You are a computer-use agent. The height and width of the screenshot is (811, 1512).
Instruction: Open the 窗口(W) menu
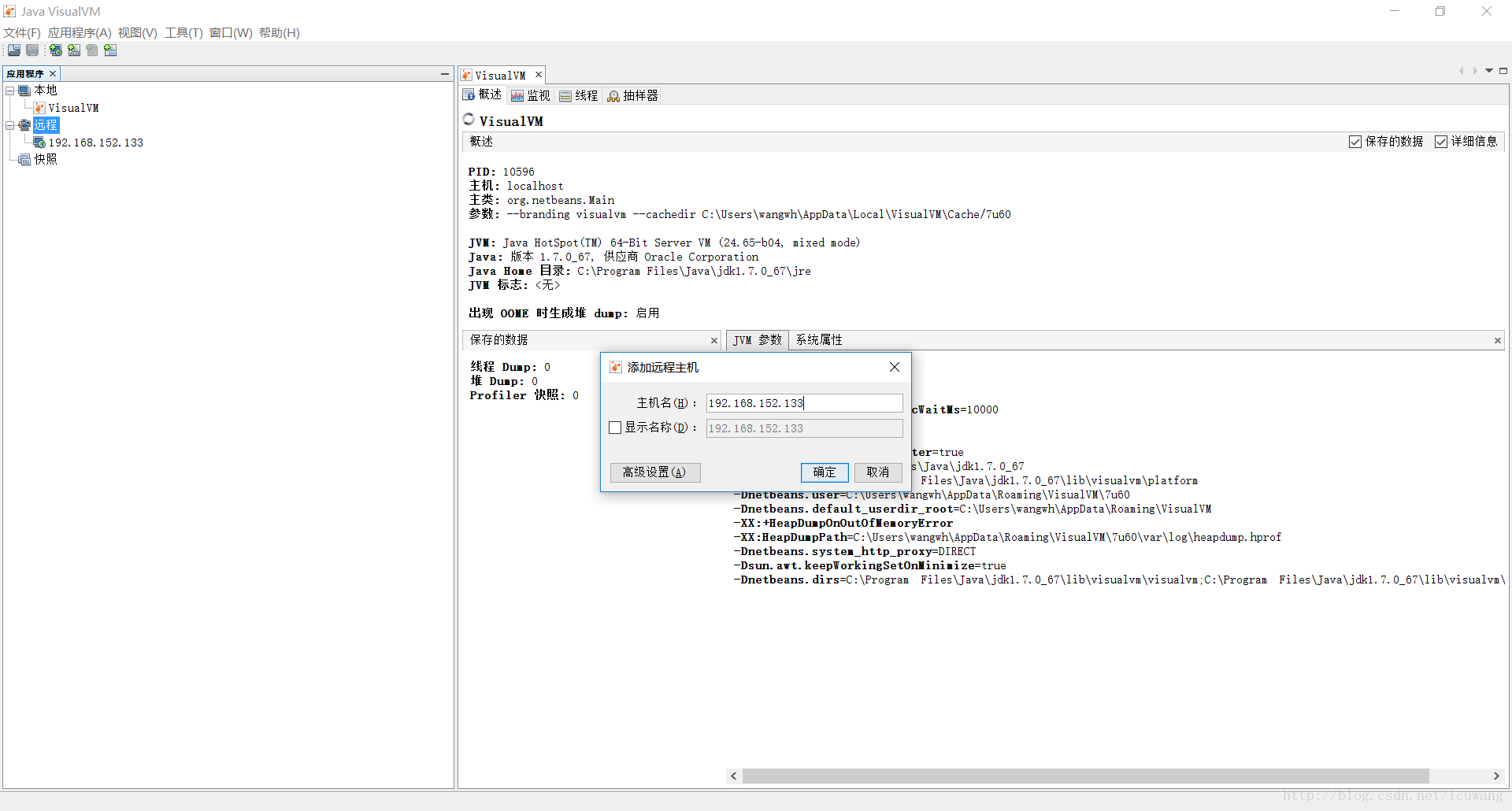pos(231,32)
